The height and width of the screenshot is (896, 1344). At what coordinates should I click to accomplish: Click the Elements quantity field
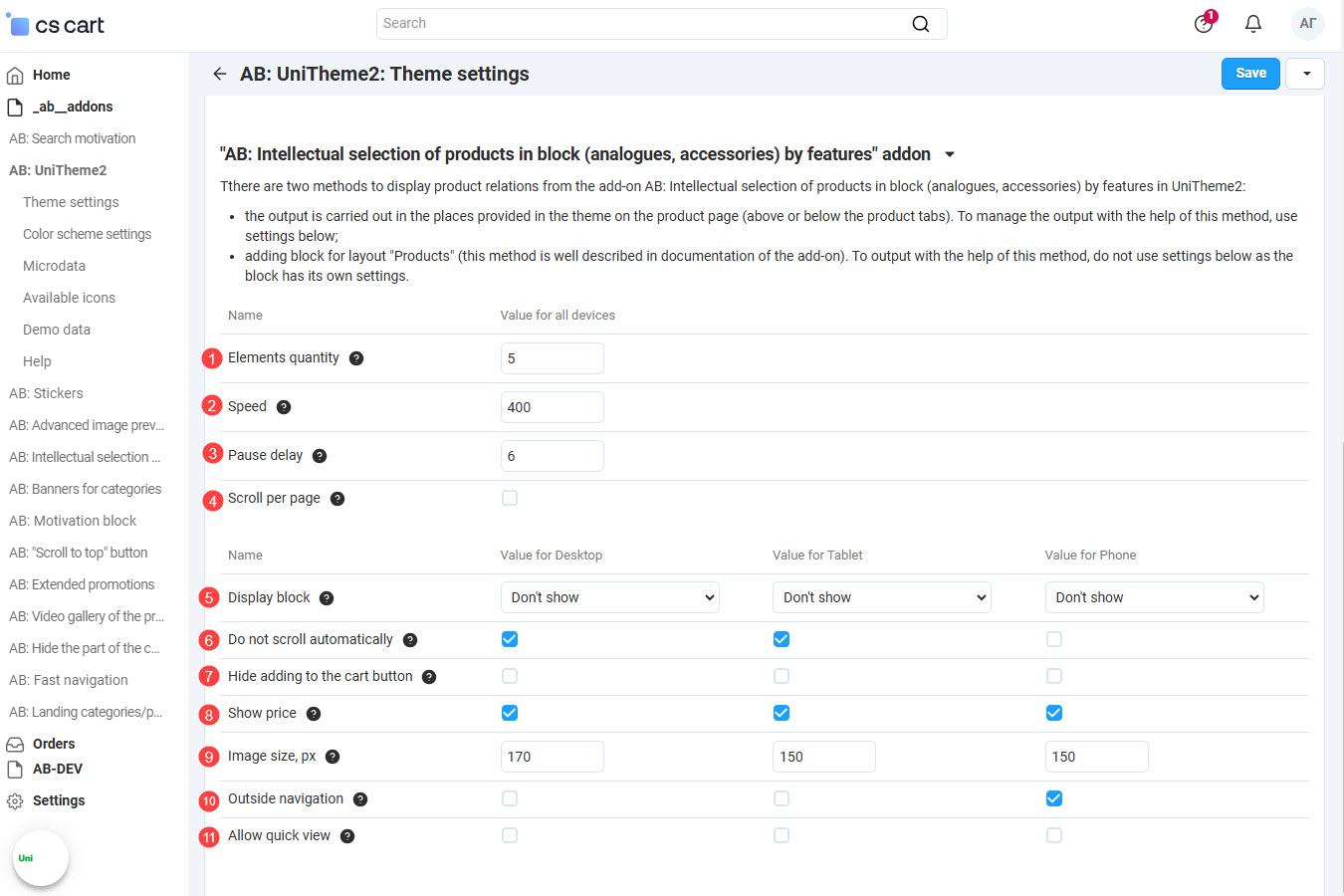point(553,358)
